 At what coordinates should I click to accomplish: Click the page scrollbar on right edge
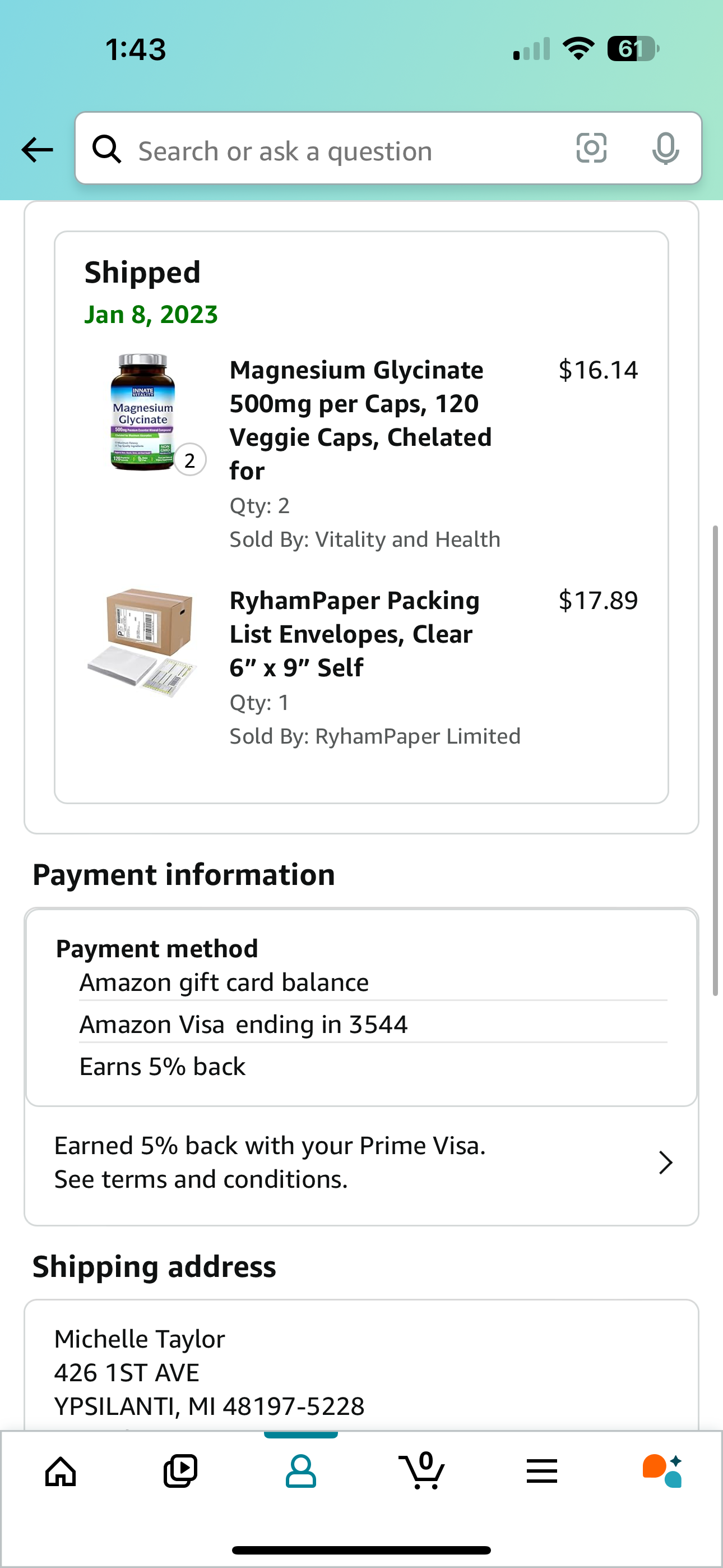click(x=716, y=761)
